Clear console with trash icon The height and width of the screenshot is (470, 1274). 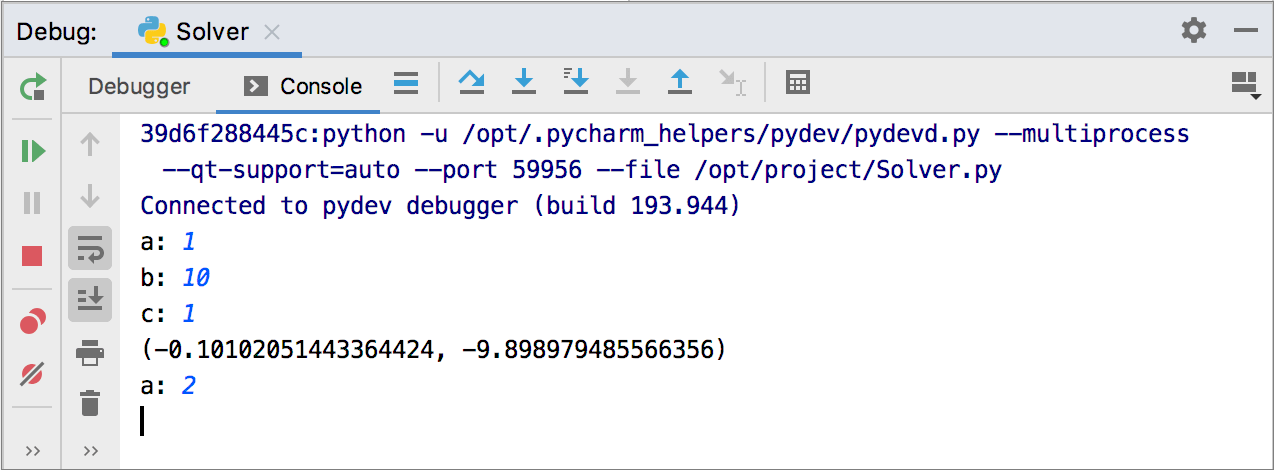coord(90,403)
